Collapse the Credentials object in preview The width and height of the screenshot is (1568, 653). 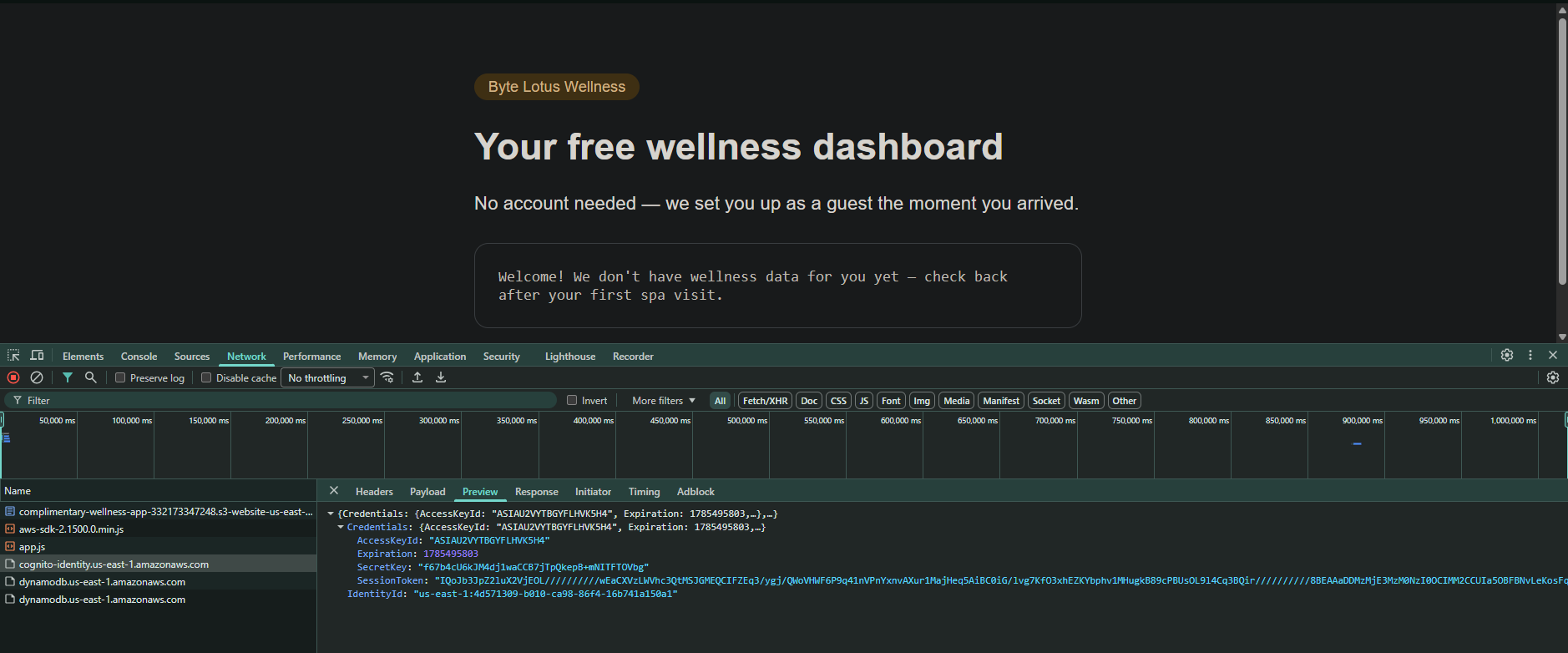pos(341,527)
